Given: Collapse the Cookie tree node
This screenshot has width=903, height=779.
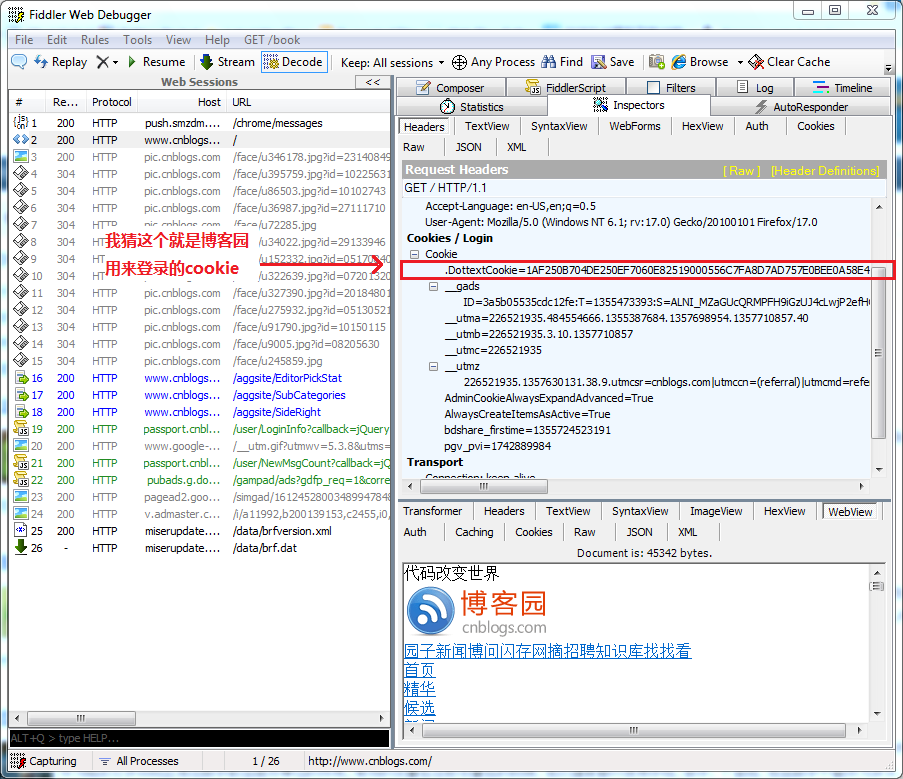Looking at the screenshot, I should [414, 254].
